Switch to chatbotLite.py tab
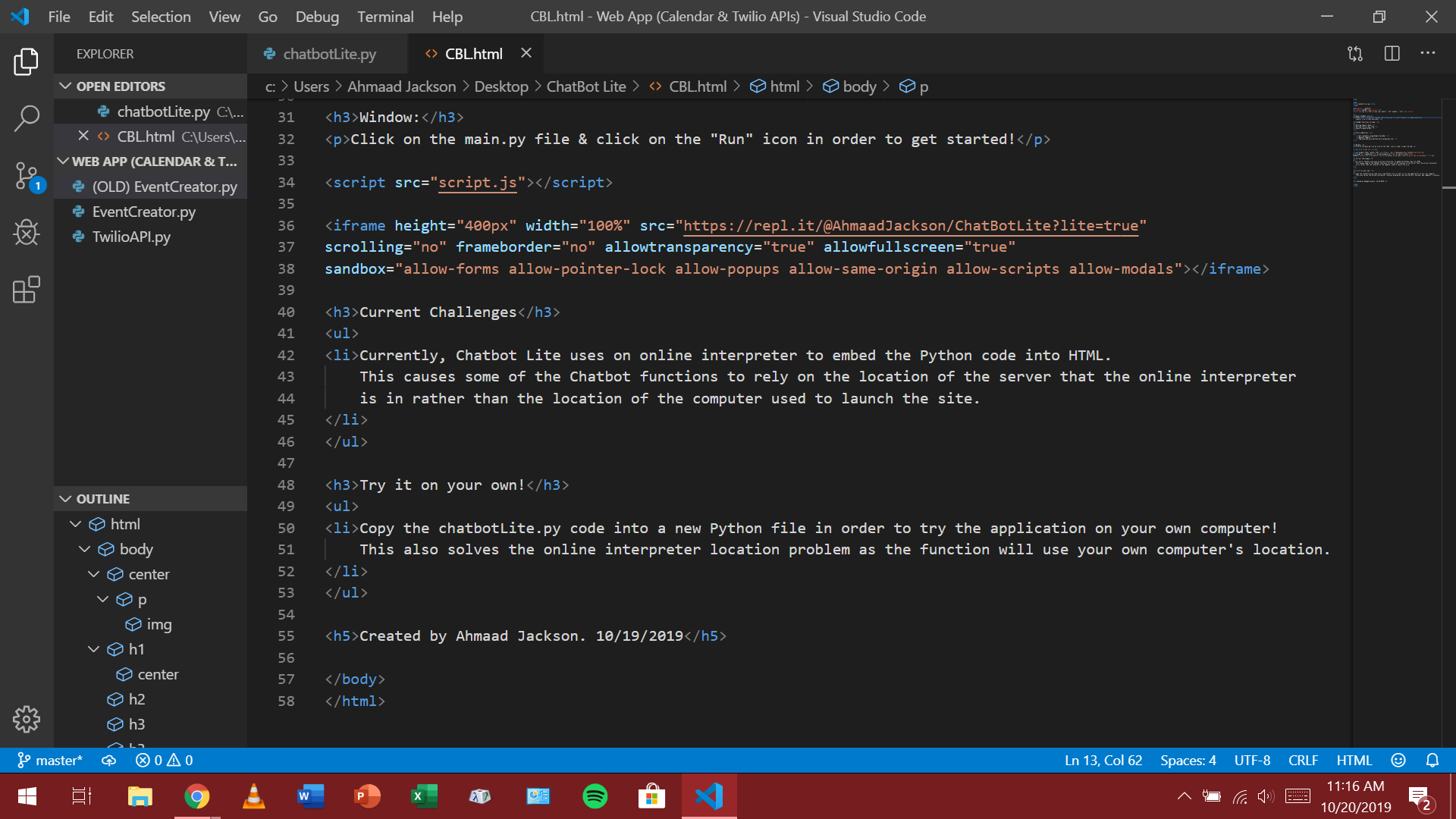The image size is (1456, 819). pos(329,54)
